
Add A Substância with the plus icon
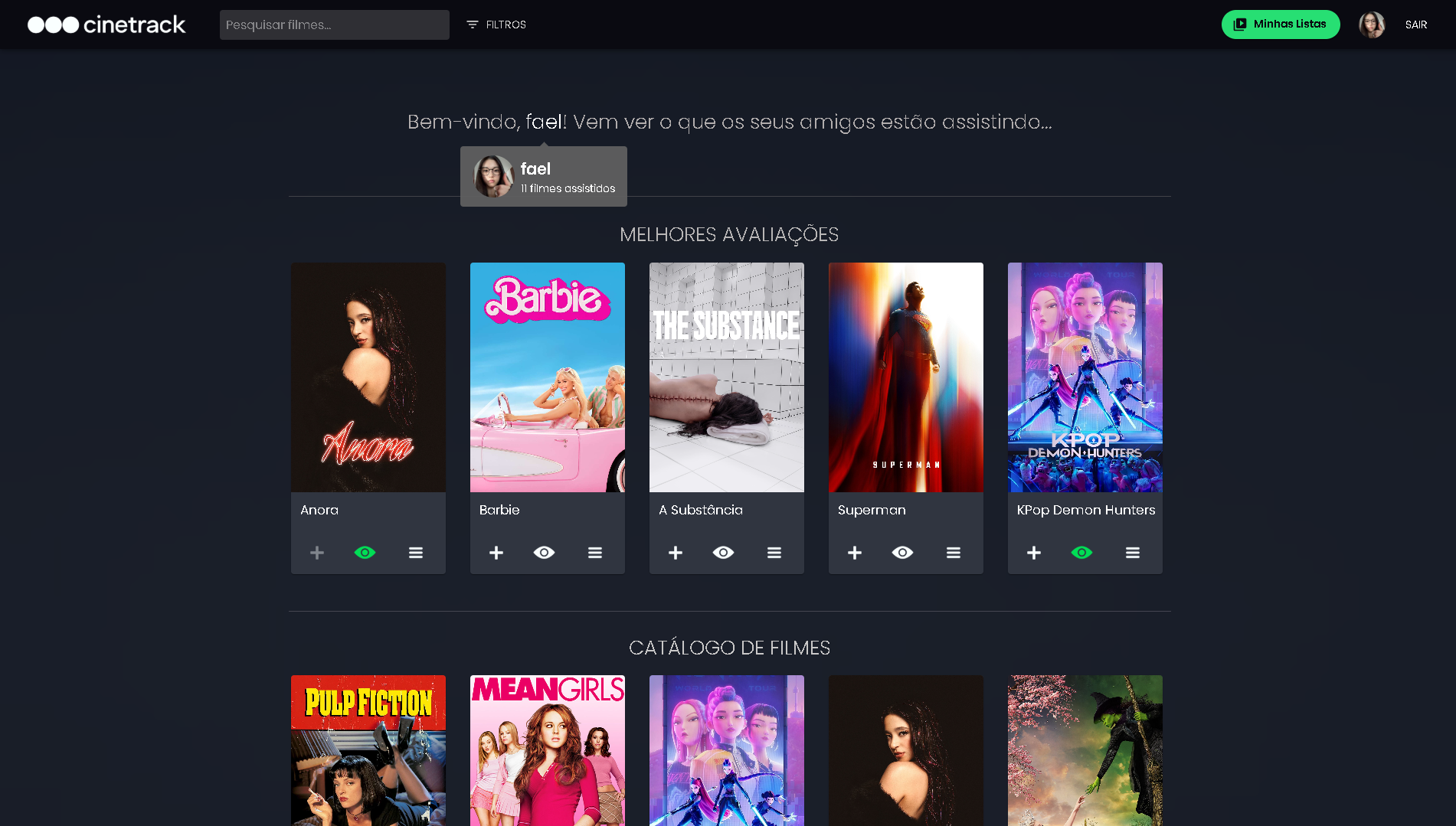pyautogui.click(x=676, y=553)
